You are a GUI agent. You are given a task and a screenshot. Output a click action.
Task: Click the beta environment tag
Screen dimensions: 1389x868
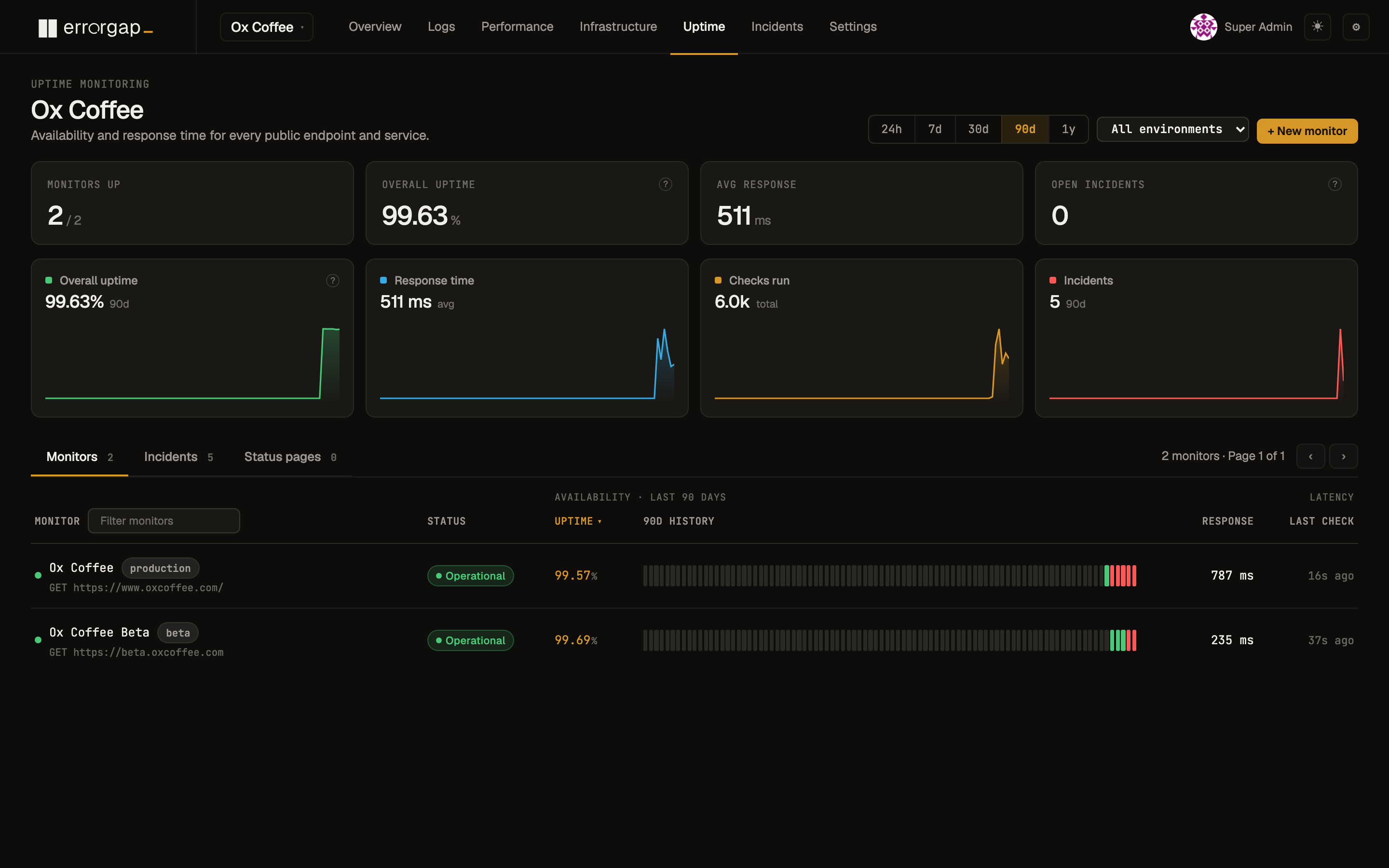click(x=177, y=633)
